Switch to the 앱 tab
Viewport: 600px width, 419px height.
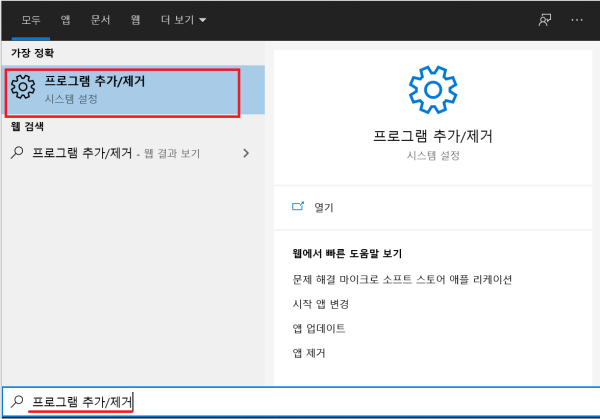pyautogui.click(x=65, y=20)
